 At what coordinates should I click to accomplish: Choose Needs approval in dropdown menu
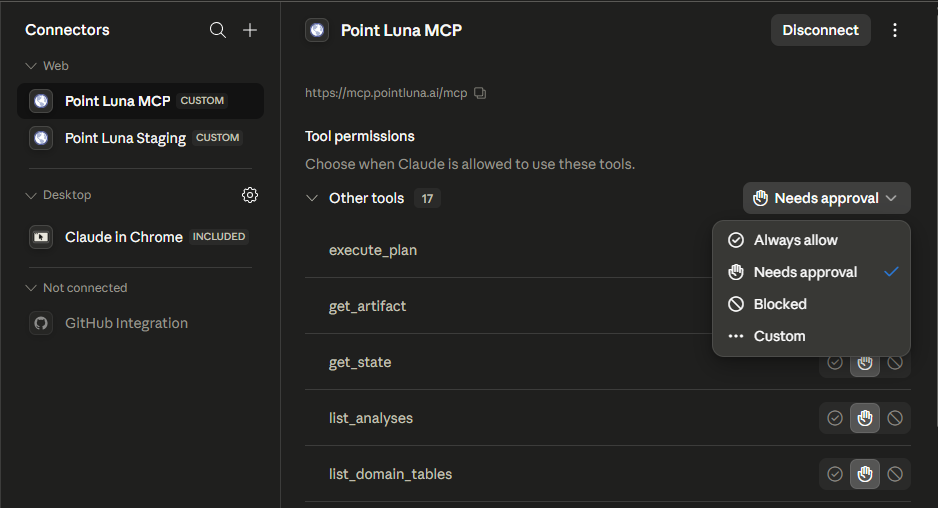tap(811, 272)
